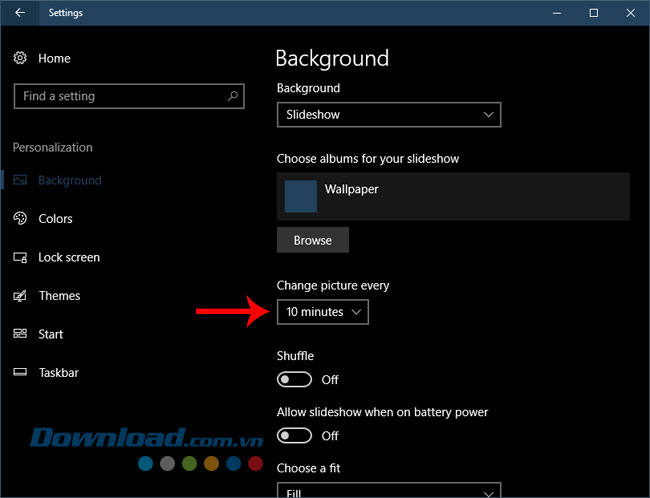Open the Choose a fit dropdown
This screenshot has height=498, width=650.
point(388,491)
